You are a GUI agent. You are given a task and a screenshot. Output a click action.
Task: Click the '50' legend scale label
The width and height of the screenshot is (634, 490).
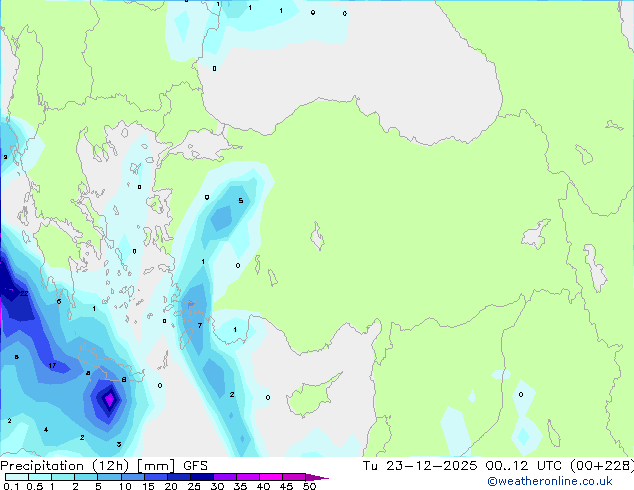[x=310, y=486]
